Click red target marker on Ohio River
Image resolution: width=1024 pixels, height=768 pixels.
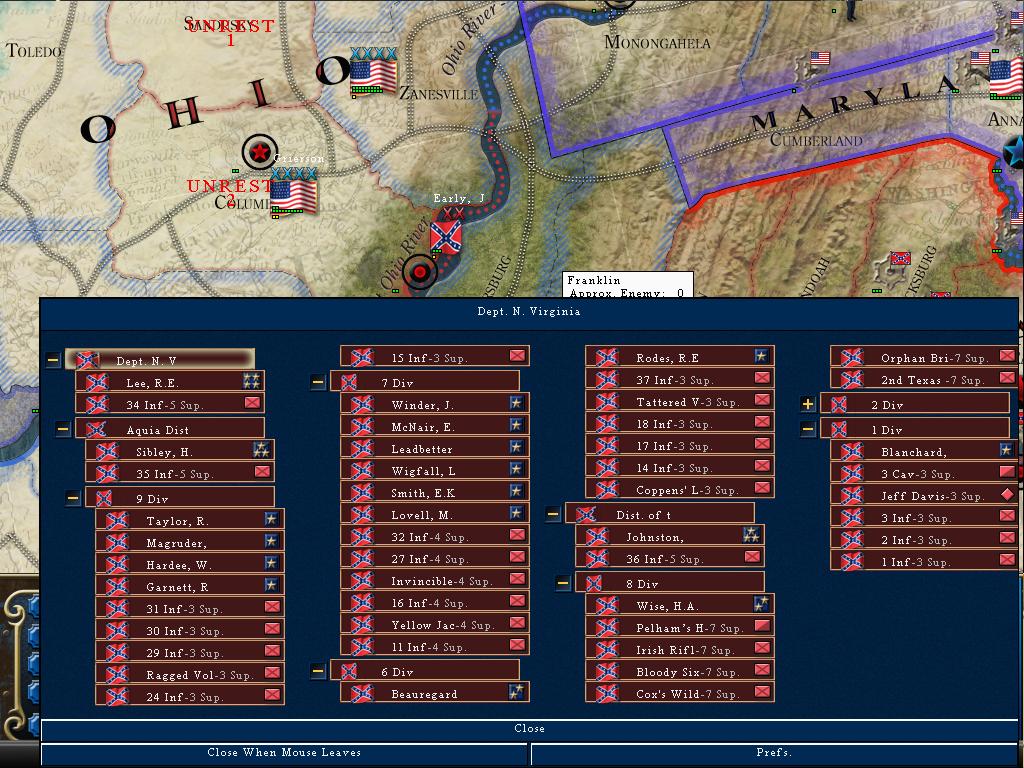(x=420, y=271)
